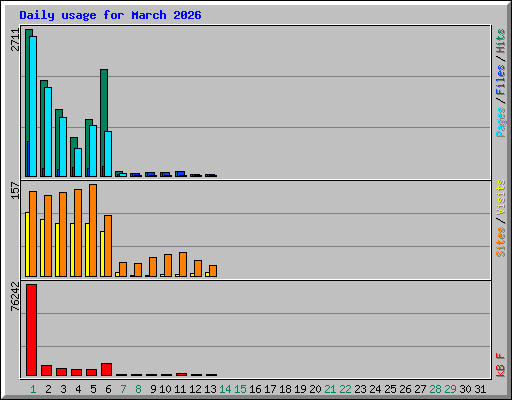Click the Sites legend label

tap(501, 242)
